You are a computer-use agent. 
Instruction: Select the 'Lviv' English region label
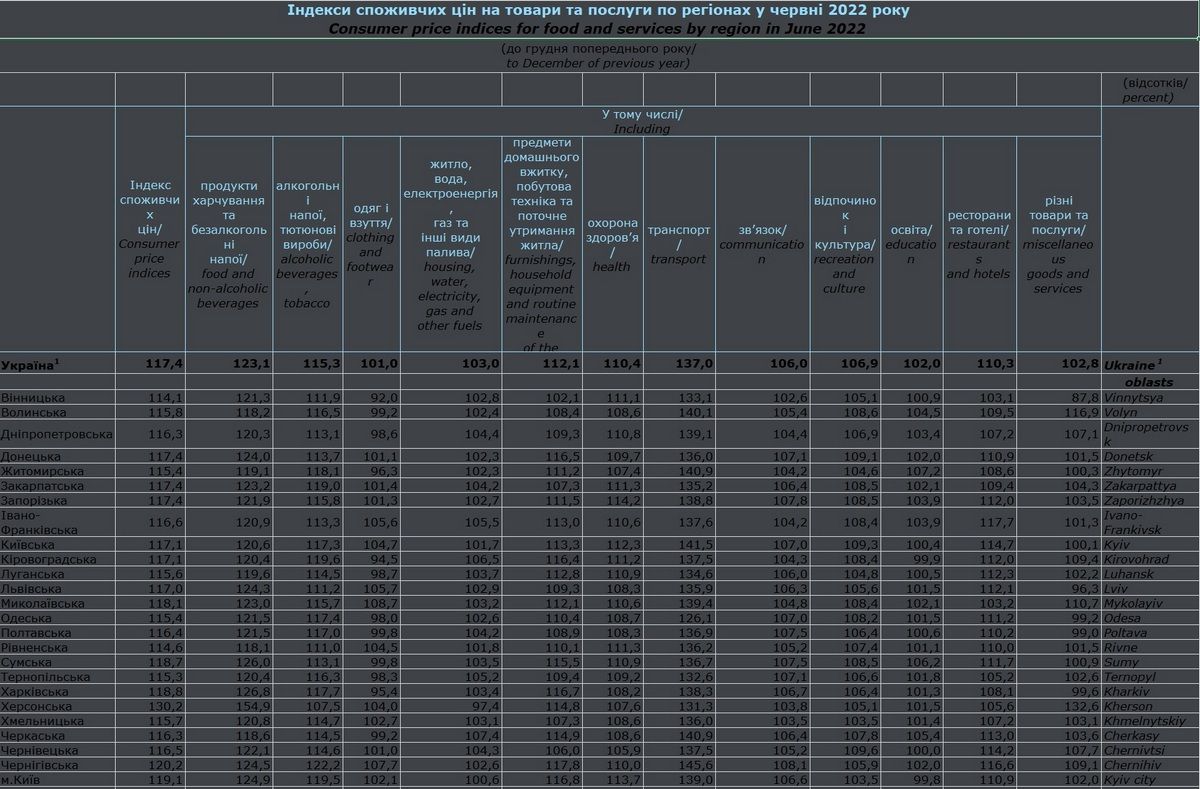tap(1118, 590)
